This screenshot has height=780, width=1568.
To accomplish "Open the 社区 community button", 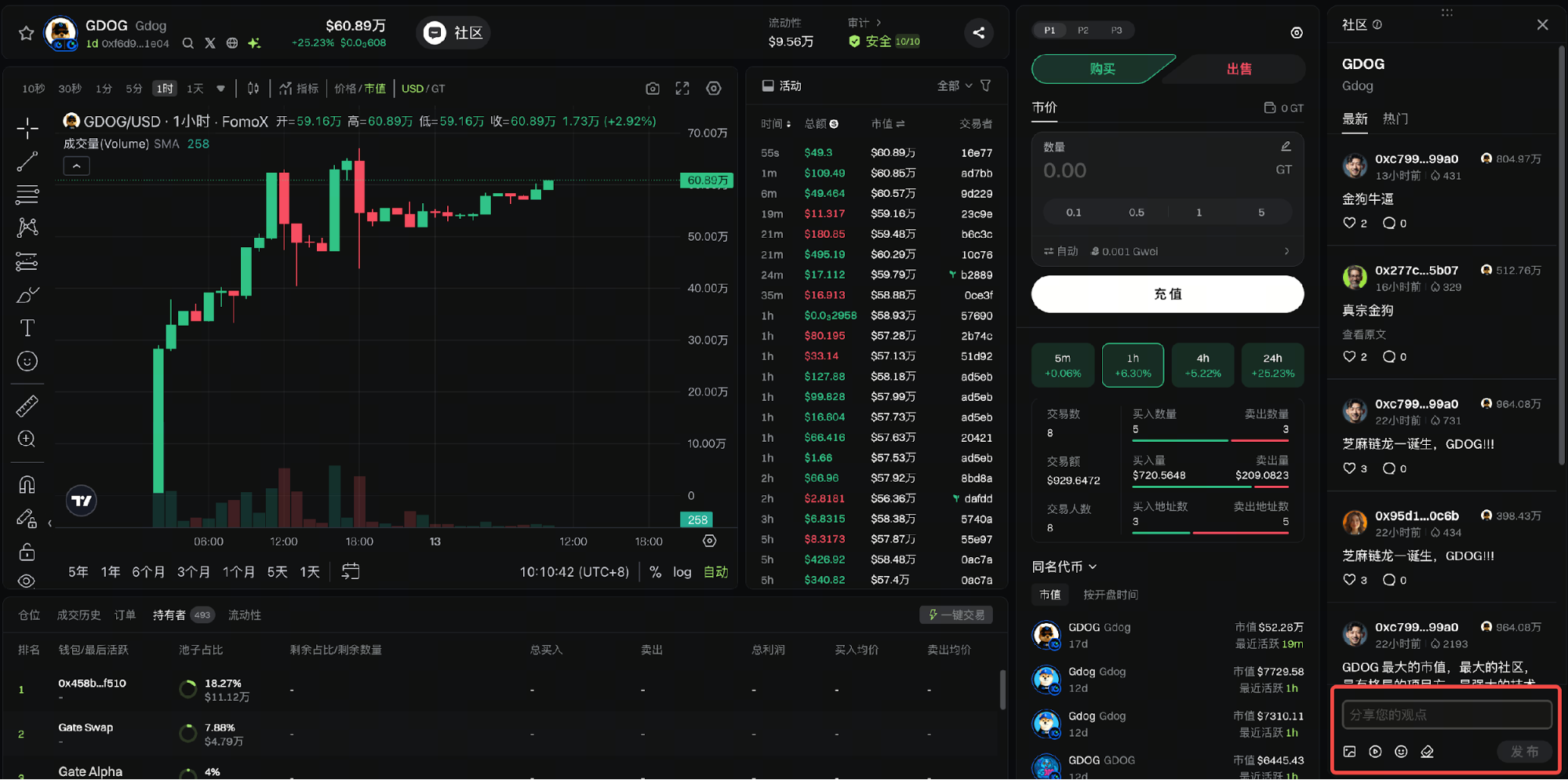I will [x=453, y=33].
